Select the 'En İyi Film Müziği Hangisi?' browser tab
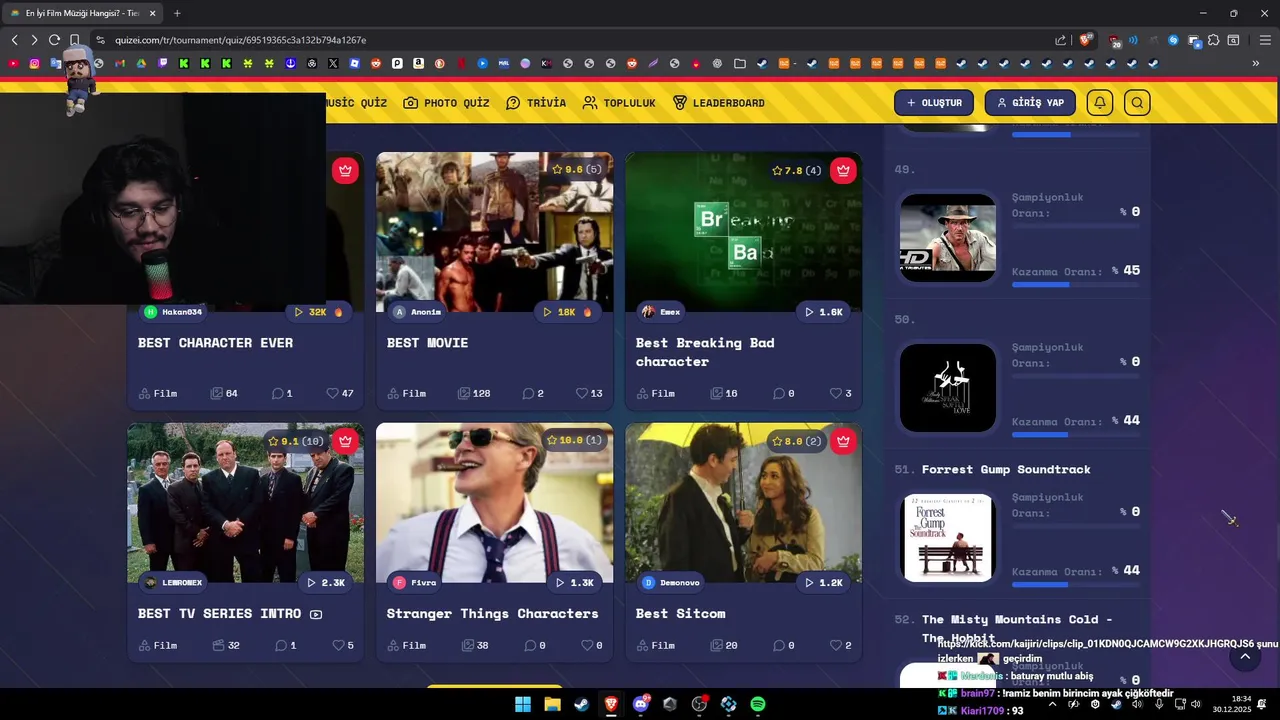1280x720 pixels. coord(80,13)
